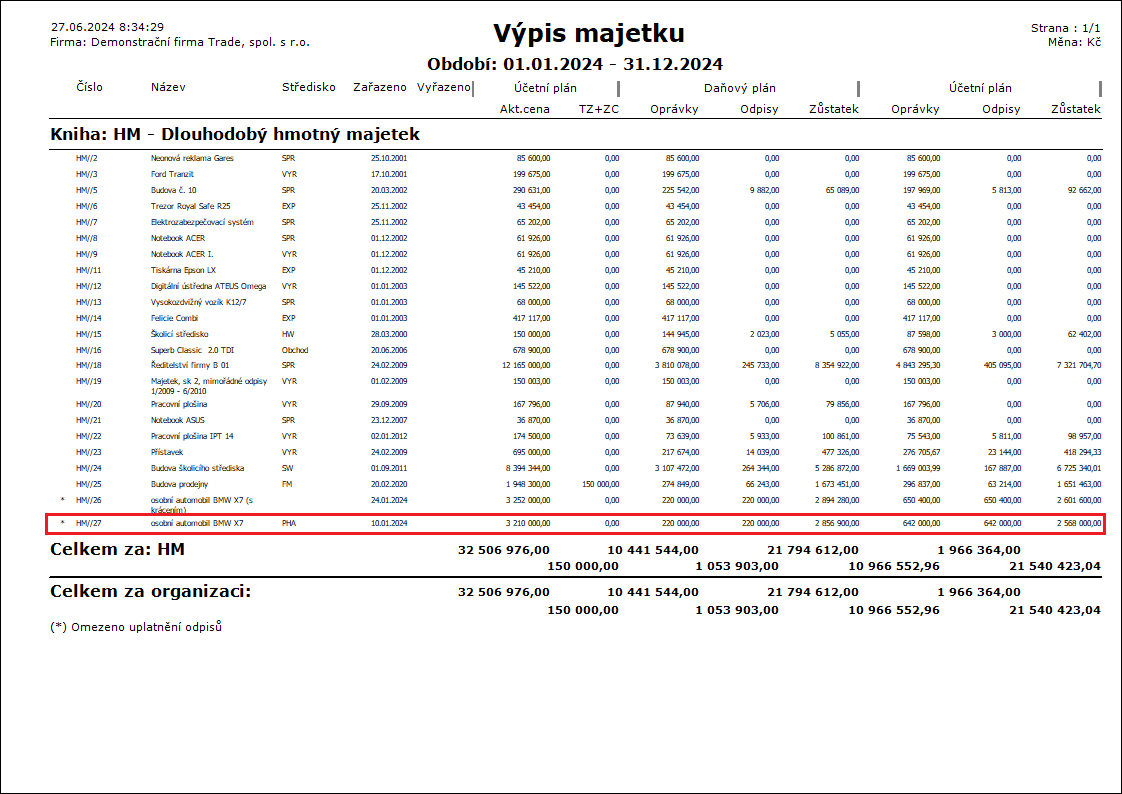The height and width of the screenshot is (794, 1122).
Task: Click the cost centre value "PHA"
Action: [x=289, y=523]
